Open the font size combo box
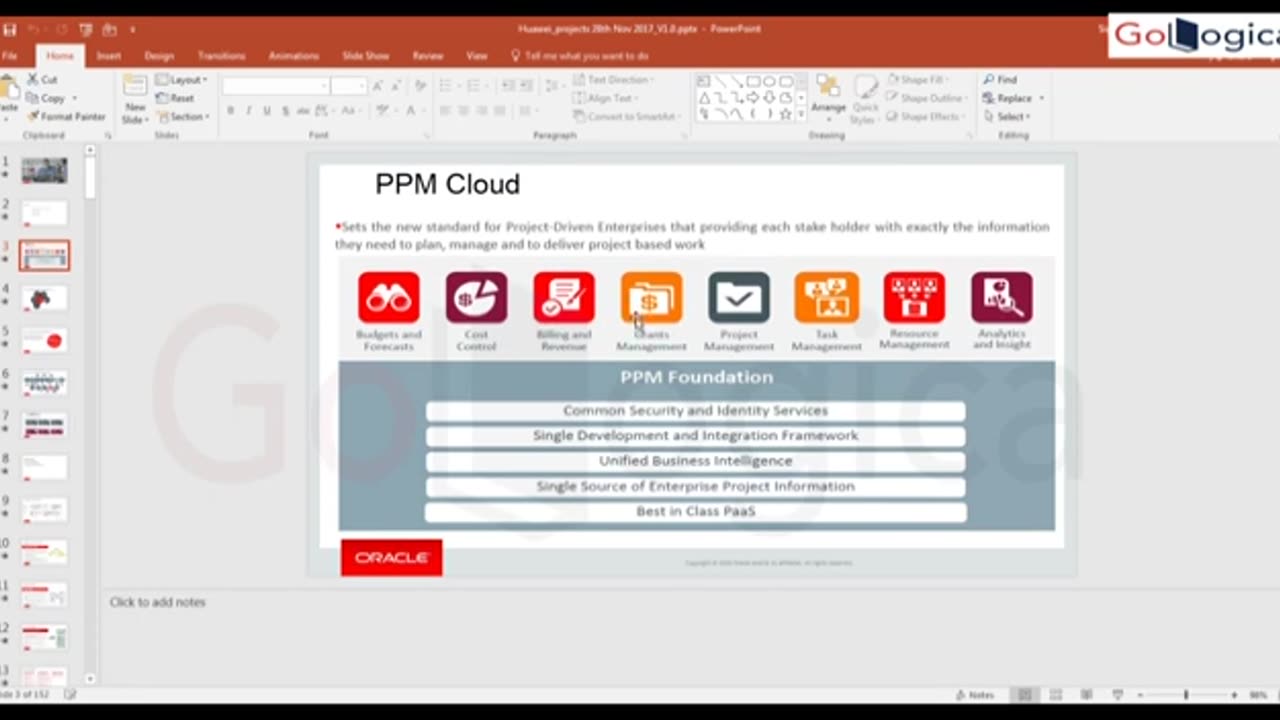The width and height of the screenshot is (1280, 720). [349, 87]
